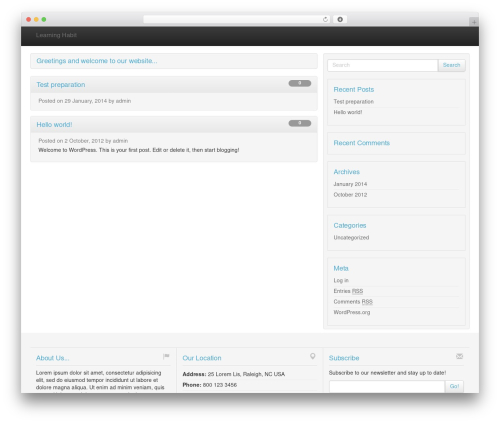The width and height of the screenshot is (500, 423).
Task: Click the round browser toolbar button
Action: click(x=340, y=20)
